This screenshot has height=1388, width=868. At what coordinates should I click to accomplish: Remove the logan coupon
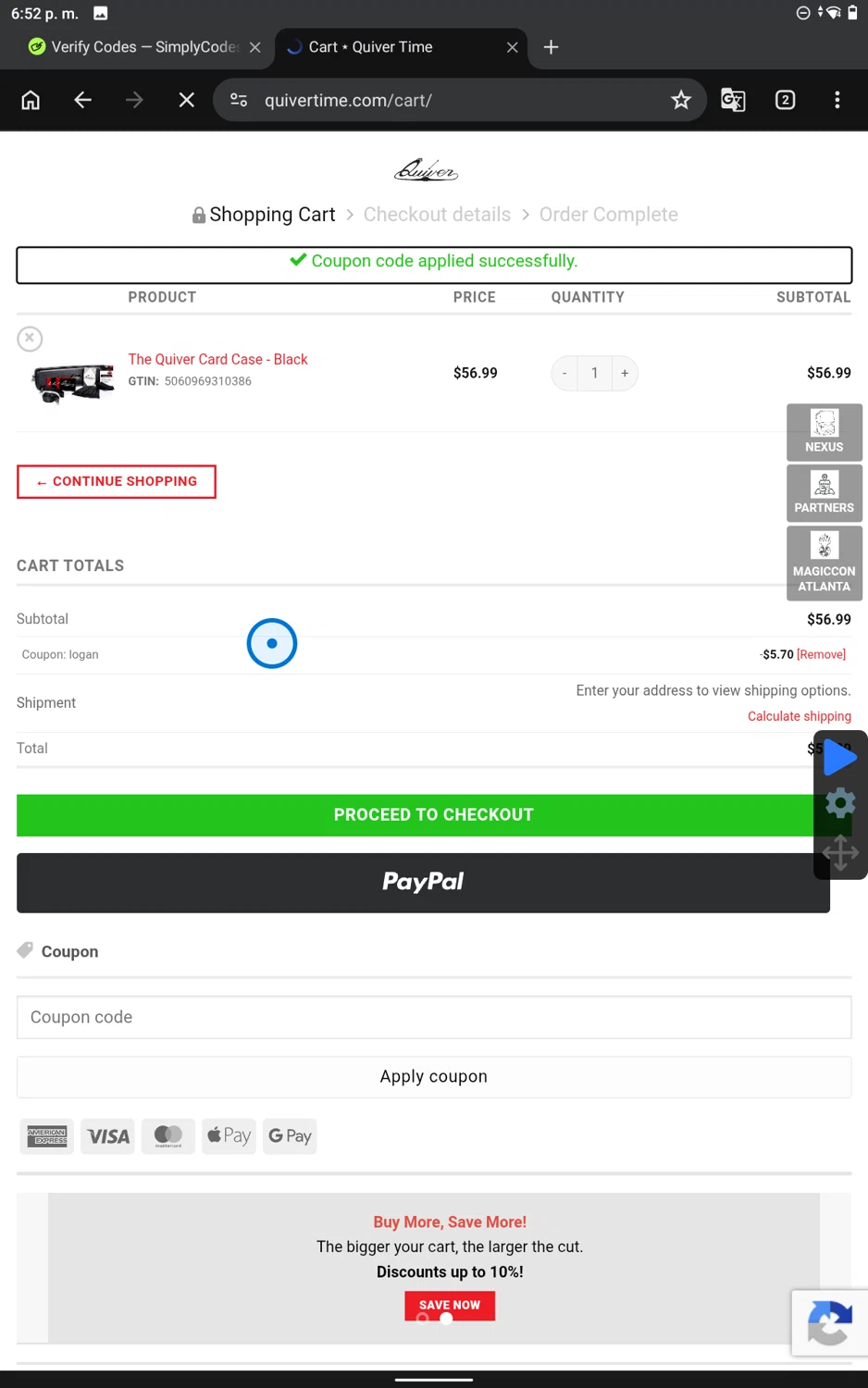coord(821,654)
